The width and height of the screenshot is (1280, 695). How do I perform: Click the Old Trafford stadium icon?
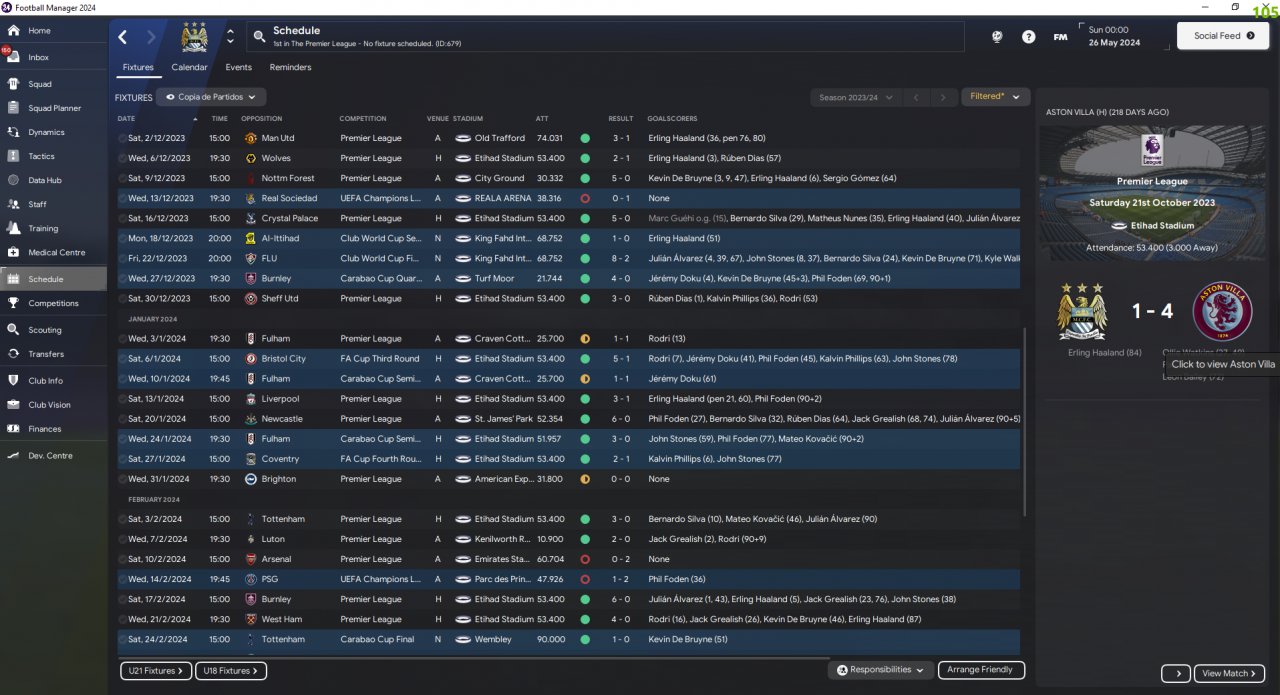click(463, 138)
